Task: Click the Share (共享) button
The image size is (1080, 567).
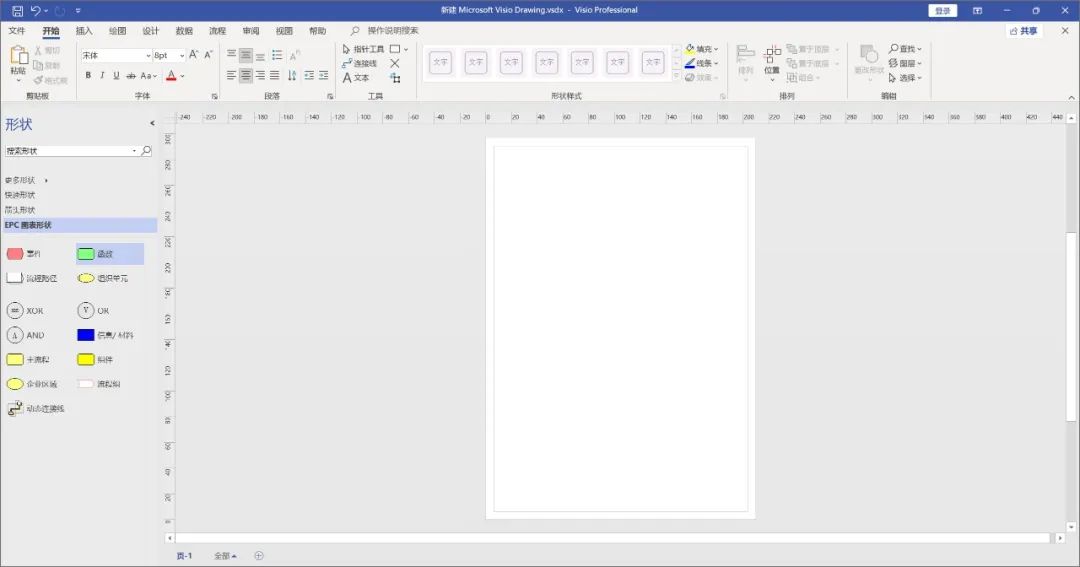Action: click(1024, 31)
